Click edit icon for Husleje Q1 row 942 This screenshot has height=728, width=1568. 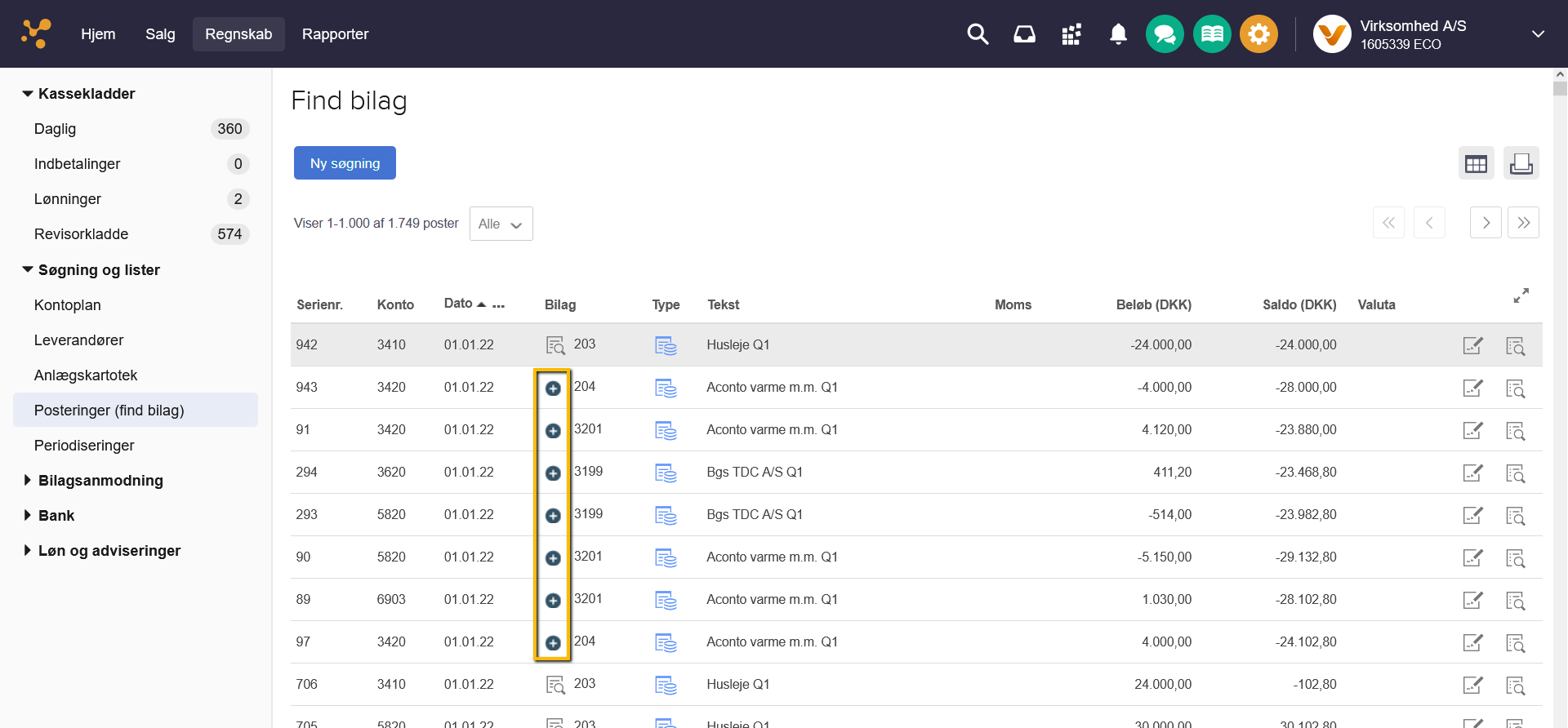1472,345
